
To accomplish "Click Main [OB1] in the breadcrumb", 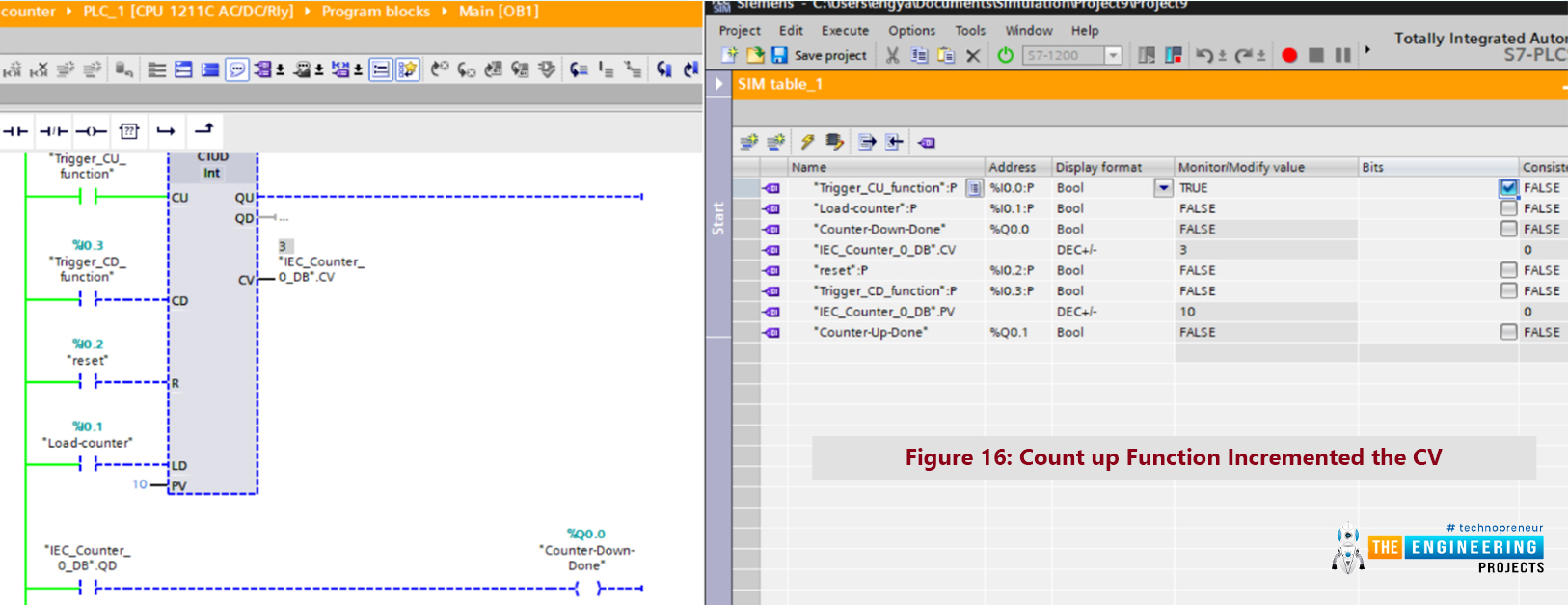I will click(499, 12).
